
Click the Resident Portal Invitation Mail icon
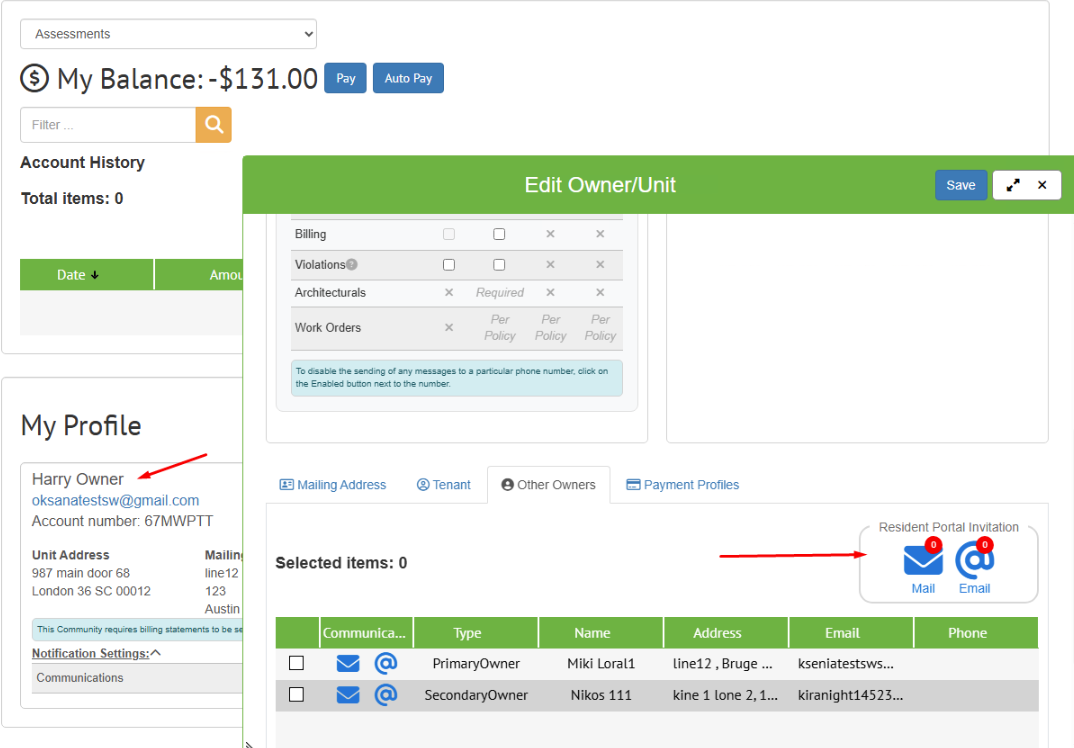(x=922, y=562)
